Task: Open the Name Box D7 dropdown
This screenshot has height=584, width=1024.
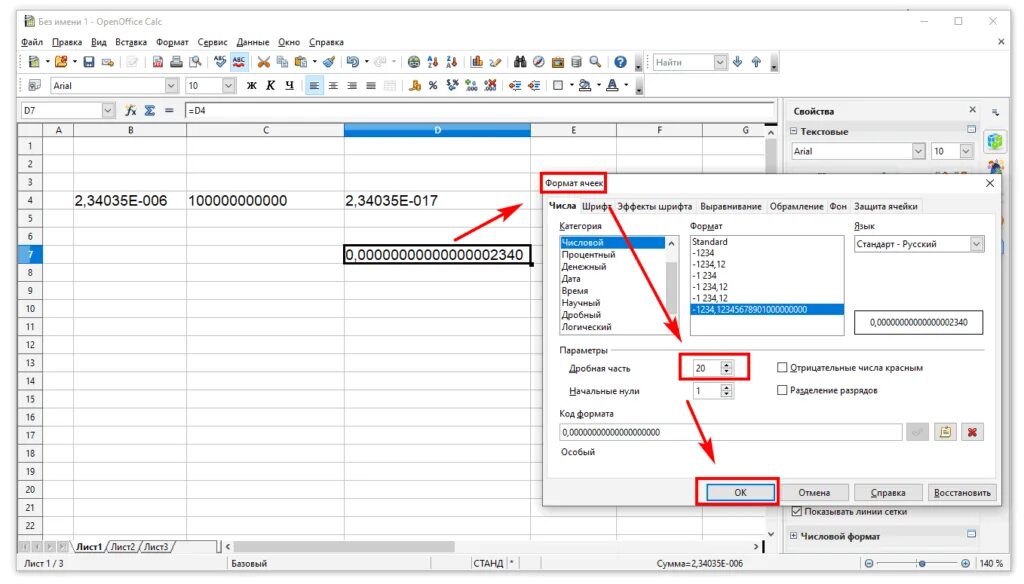Action: pyautogui.click(x=108, y=110)
